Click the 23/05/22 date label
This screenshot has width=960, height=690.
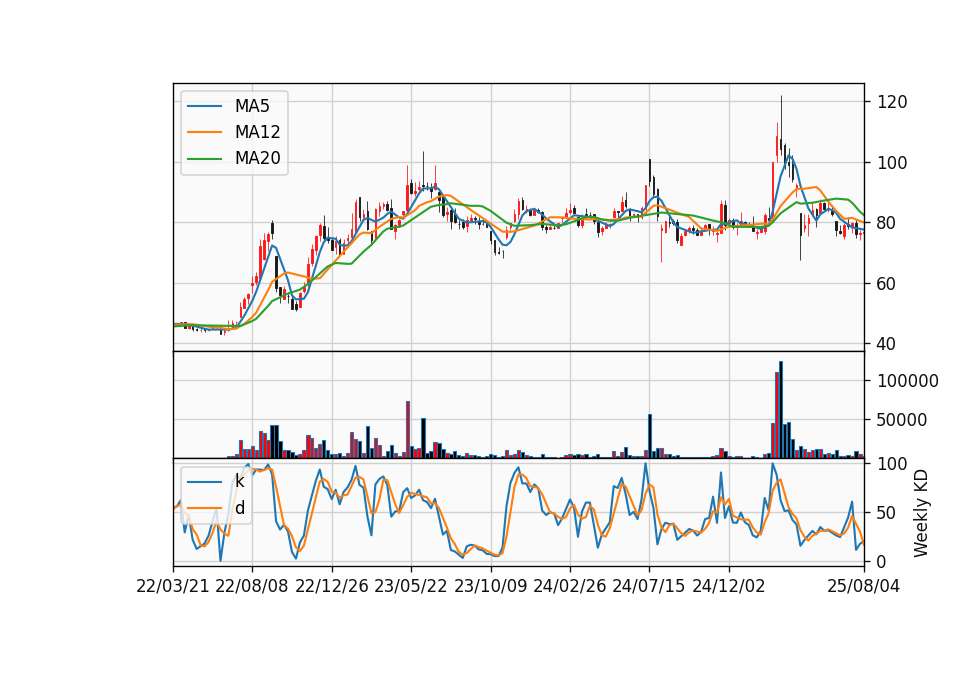tap(411, 586)
